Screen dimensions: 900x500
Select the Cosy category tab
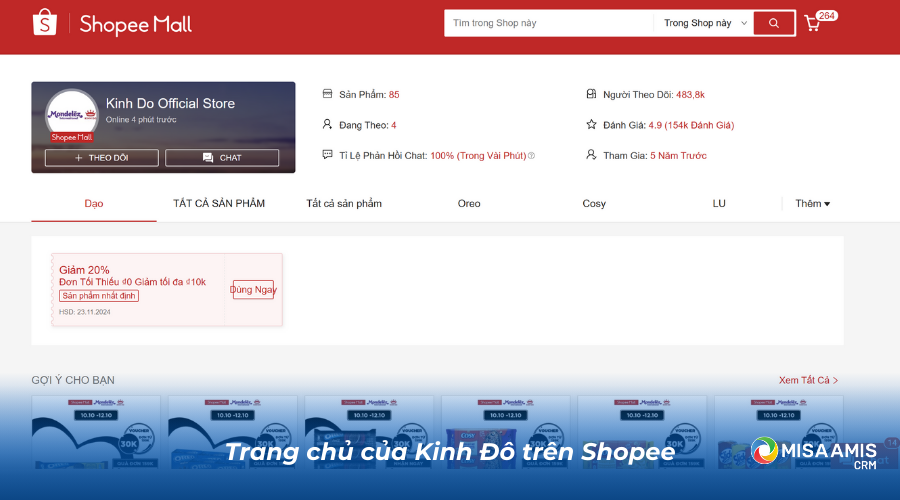coord(594,204)
